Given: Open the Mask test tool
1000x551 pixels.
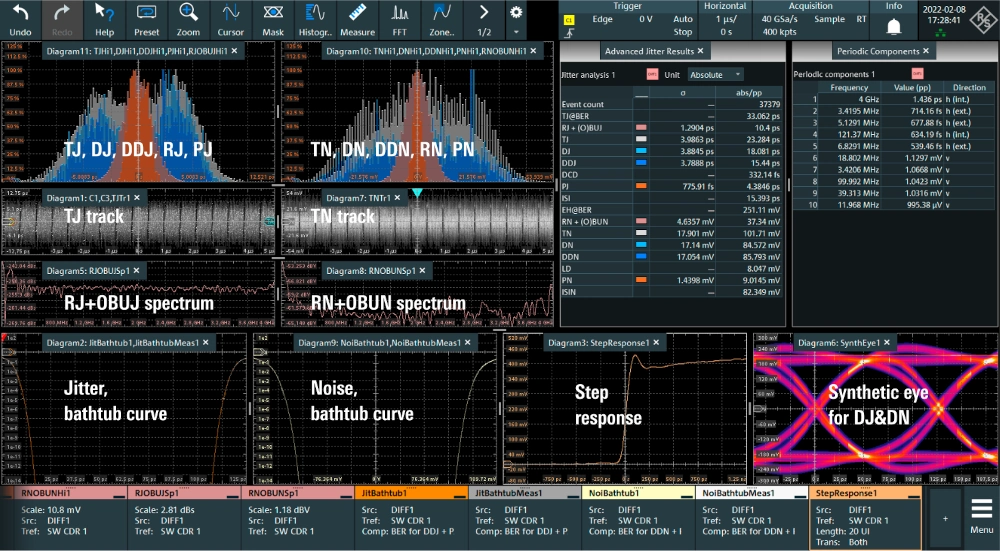Looking at the screenshot, I should click(273, 20).
